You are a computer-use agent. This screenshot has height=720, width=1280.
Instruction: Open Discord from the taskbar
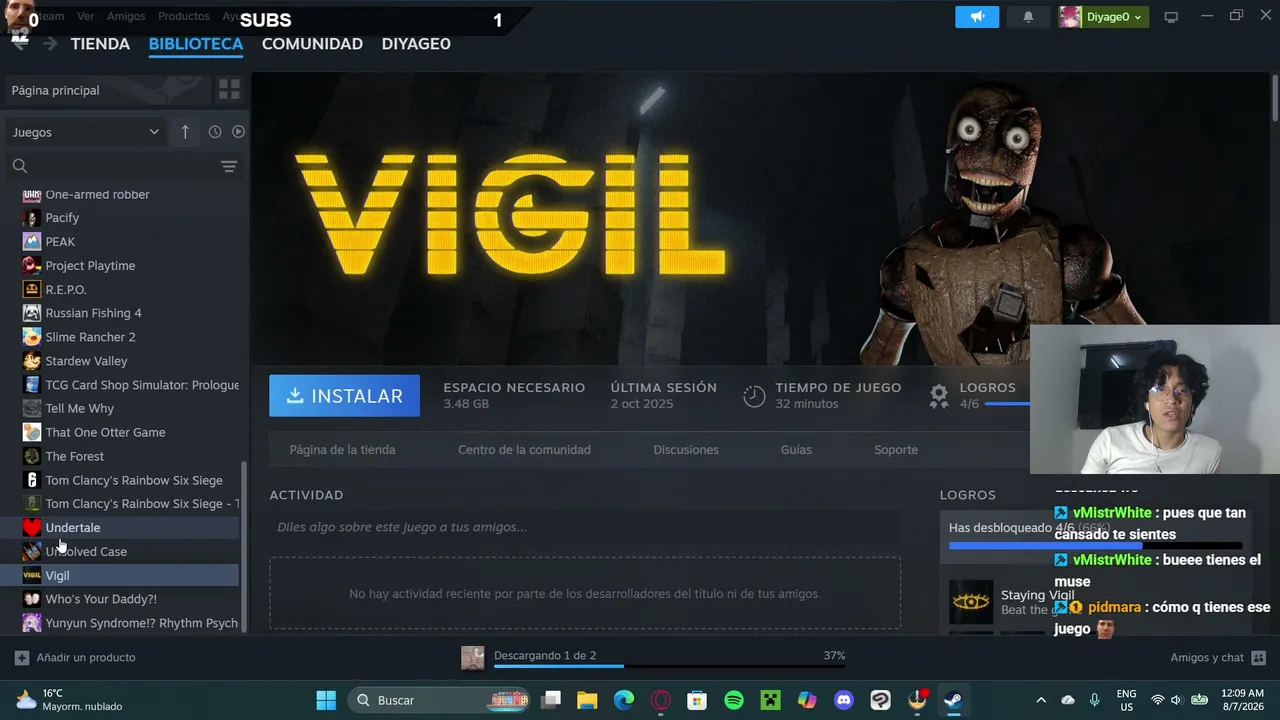(x=844, y=700)
